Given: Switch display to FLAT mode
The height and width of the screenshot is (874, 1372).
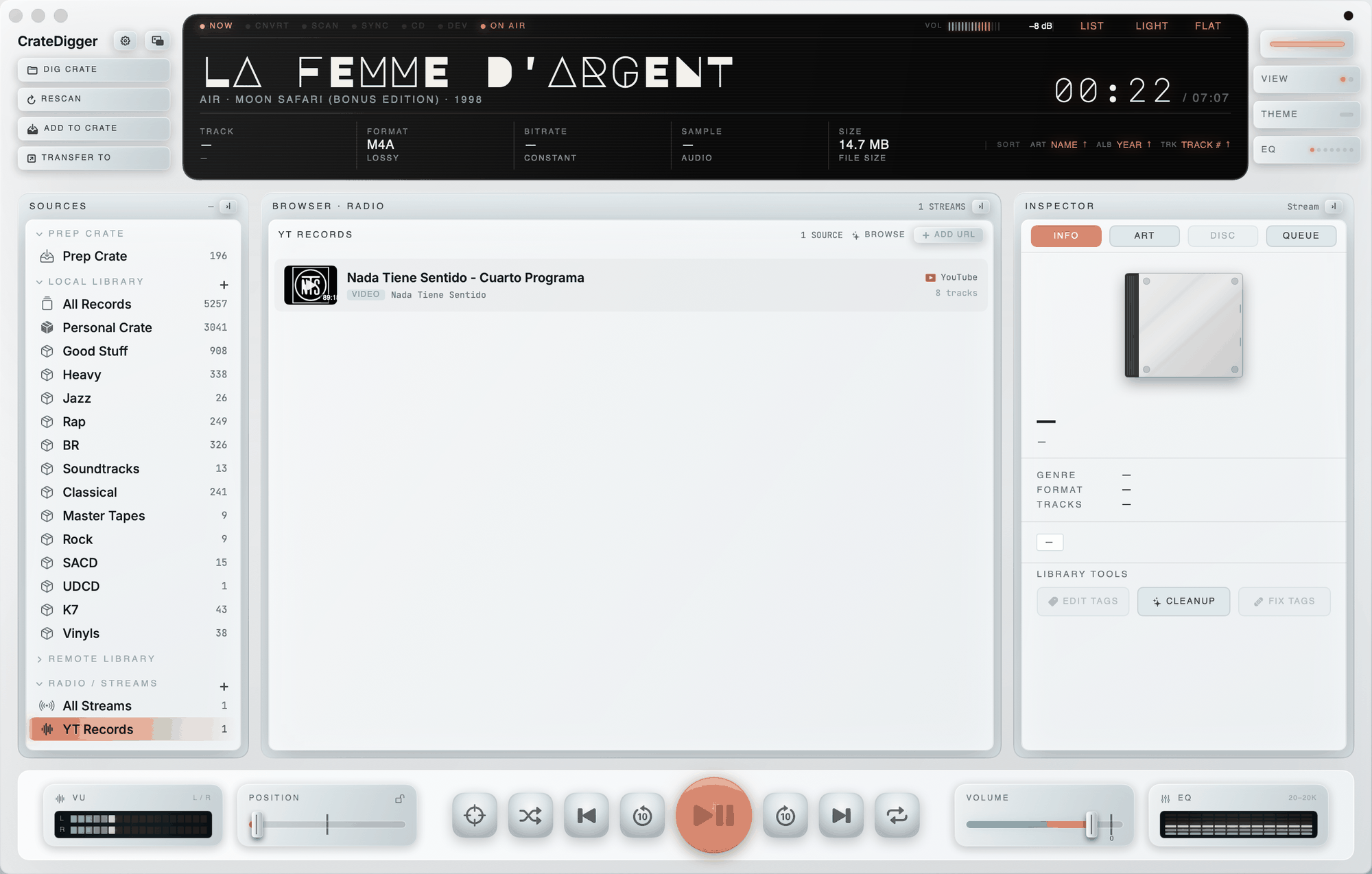Looking at the screenshot, I should (1207, 26).
